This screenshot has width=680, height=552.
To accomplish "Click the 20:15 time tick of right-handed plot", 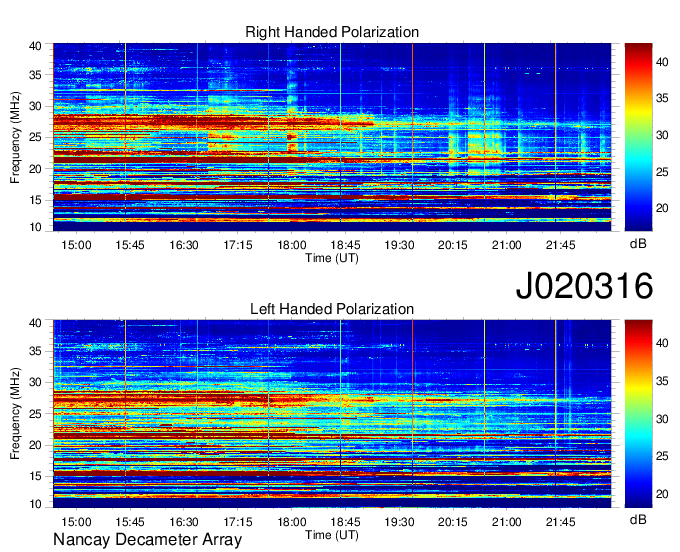I will (453, 245).
